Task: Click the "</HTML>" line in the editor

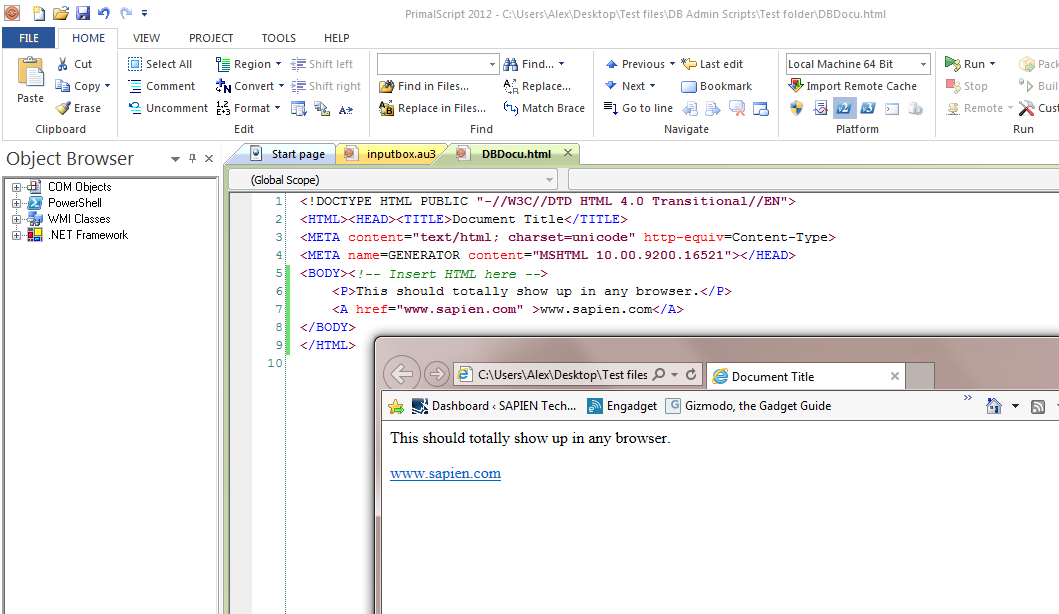Action: [328, 345]
